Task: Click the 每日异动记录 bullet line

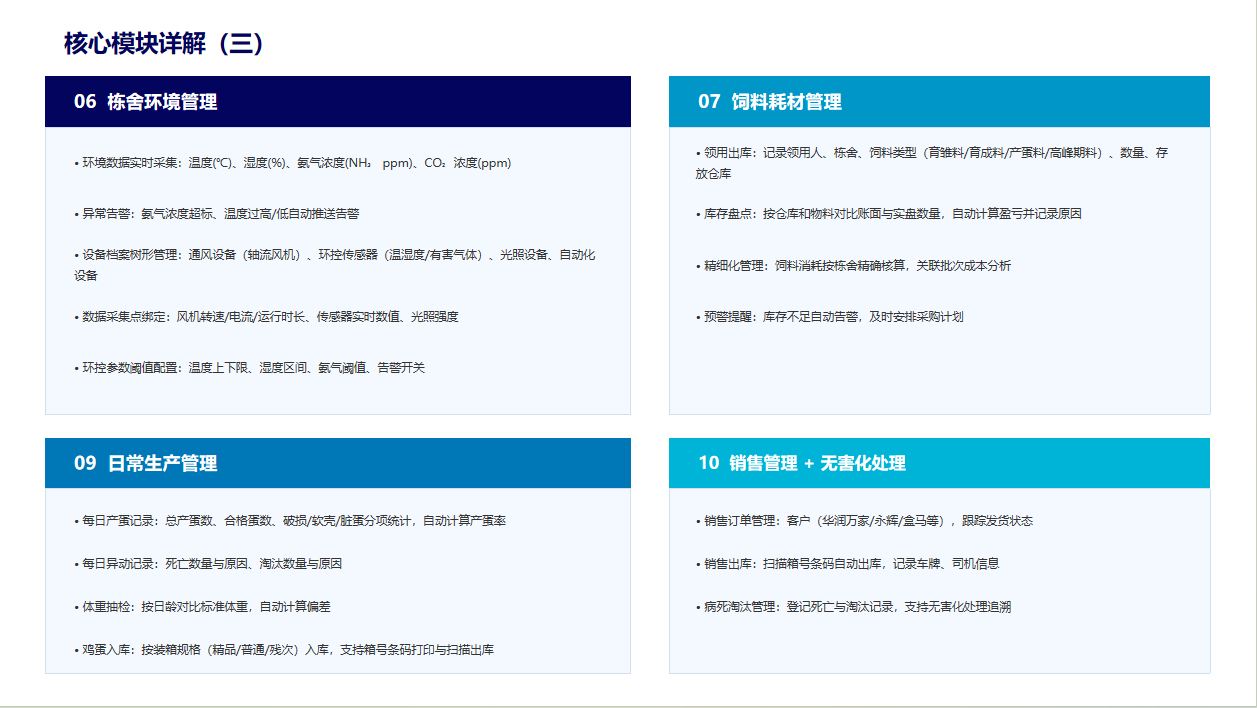Action: click(x=208, y=564)
